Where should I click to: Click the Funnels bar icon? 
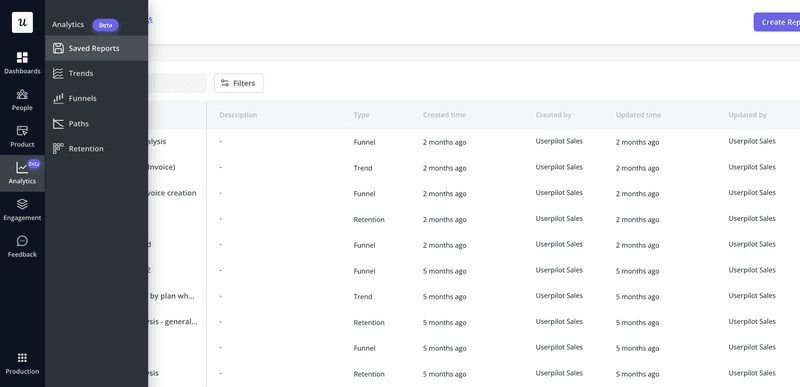pyautogui.click(x=58, y=98)
